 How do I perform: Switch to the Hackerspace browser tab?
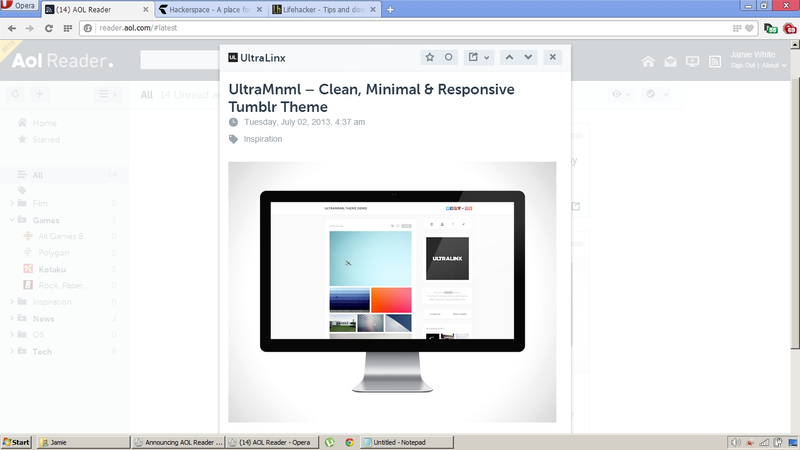coord(209,9)
